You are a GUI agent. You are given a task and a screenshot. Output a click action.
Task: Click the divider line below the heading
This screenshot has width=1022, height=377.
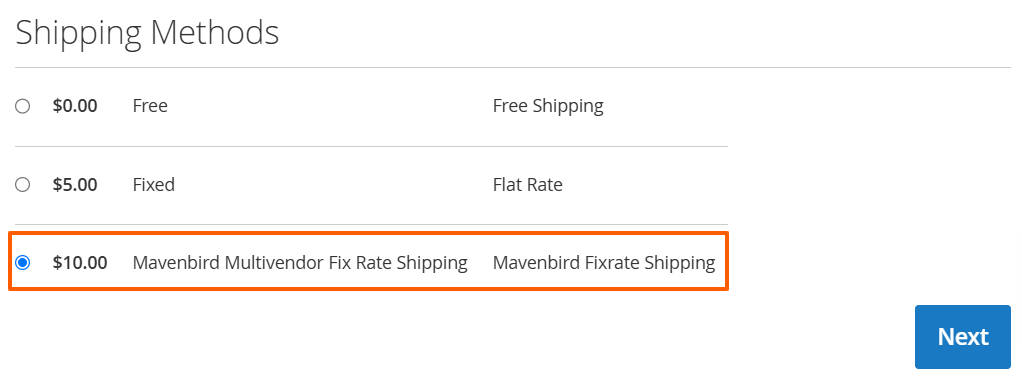(x=513, y=67)
